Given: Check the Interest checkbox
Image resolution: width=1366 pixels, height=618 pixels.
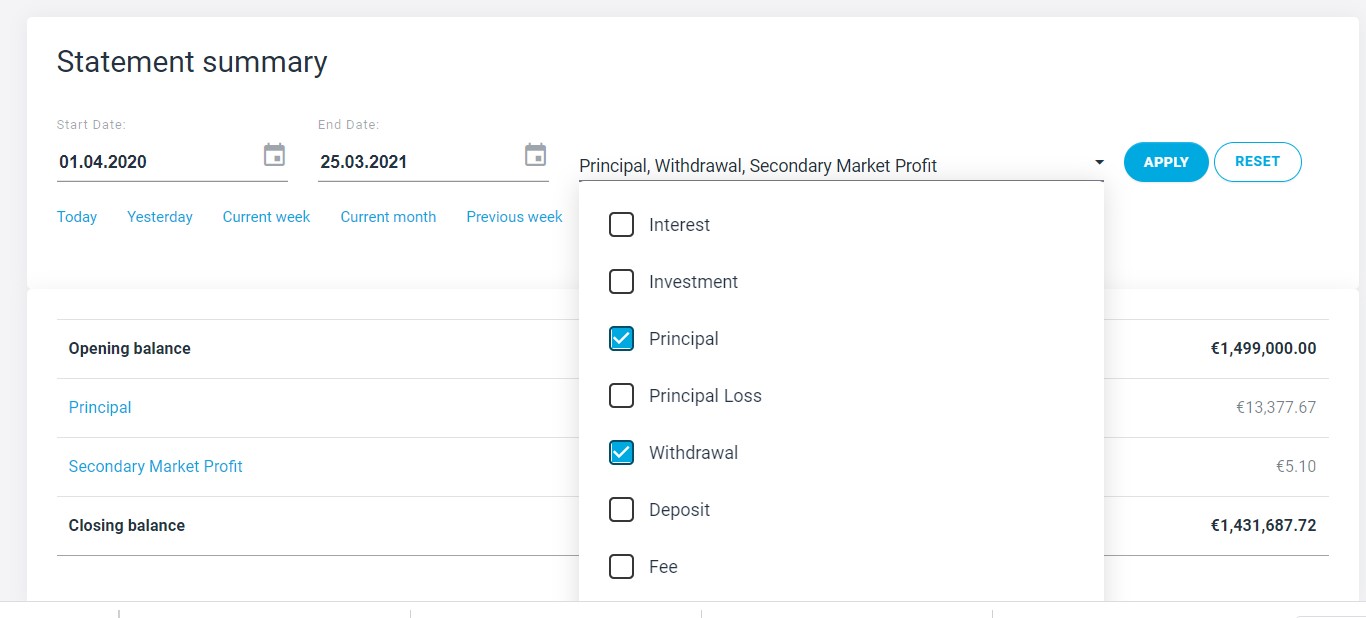Looking at the screenshot, I should pos(621,225).
